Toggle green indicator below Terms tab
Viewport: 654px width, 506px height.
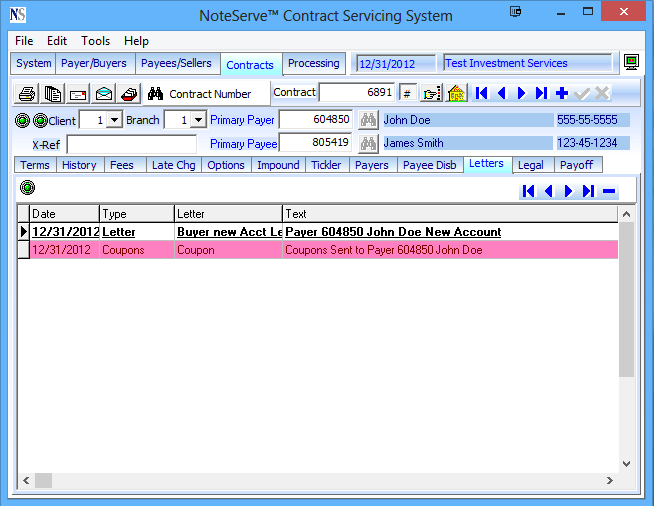click(x=26, y=187)
